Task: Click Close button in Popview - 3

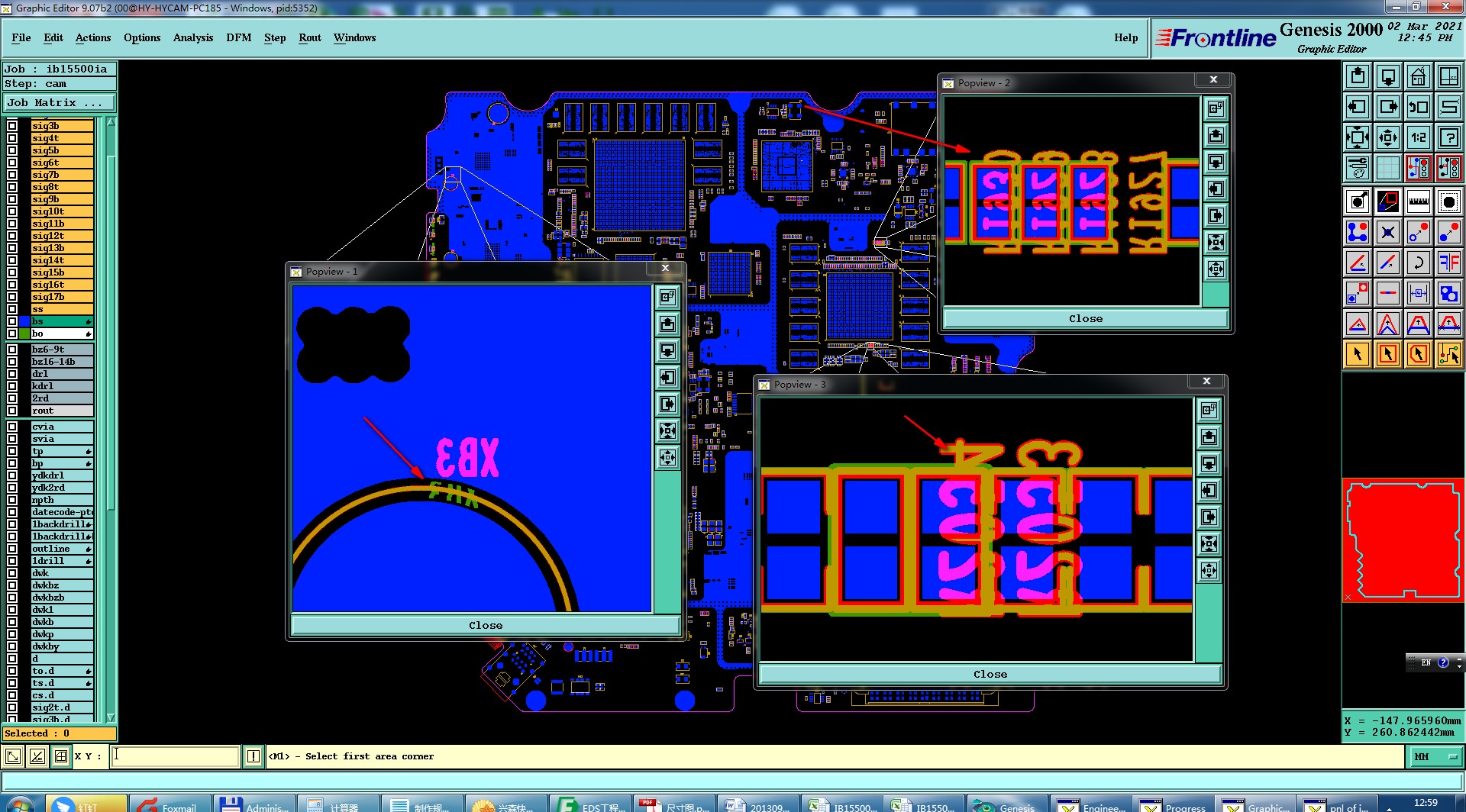Action: [x=990, y=674]
